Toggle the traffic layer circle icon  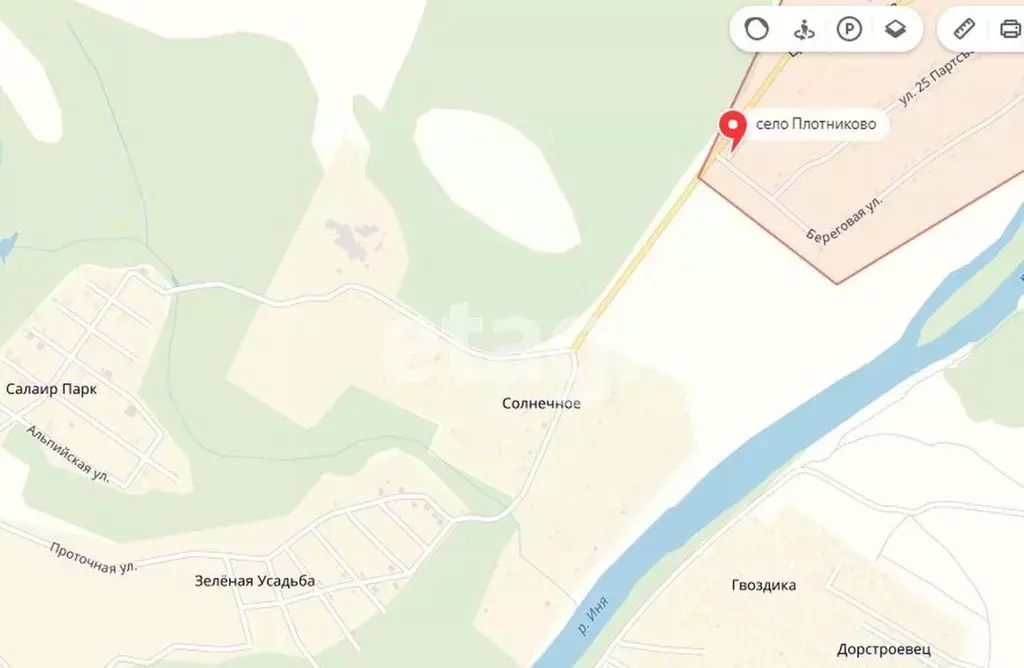click(757, 29)
